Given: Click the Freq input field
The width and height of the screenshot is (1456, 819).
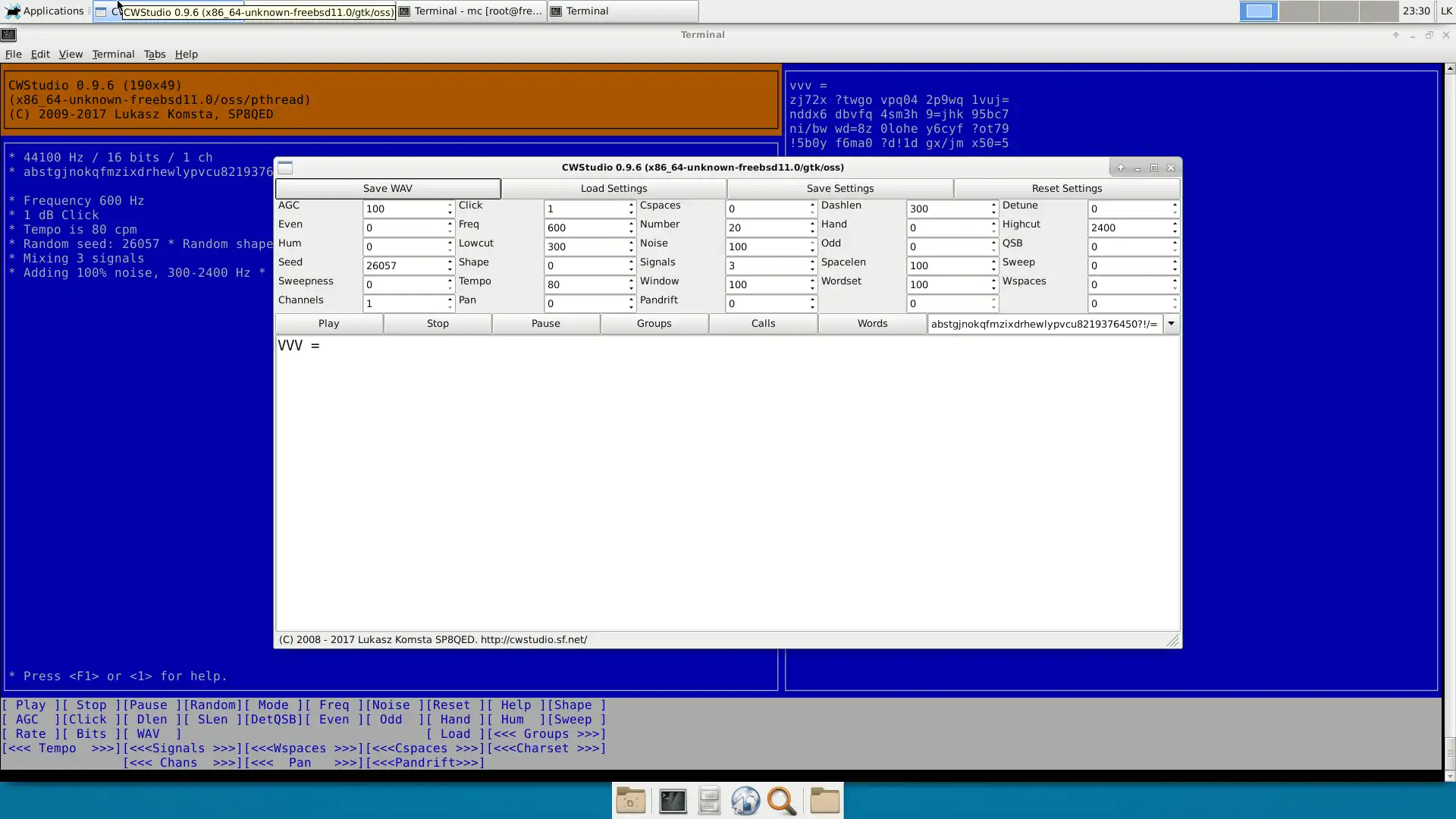Looking at the screenshot, I should [584, 227].
